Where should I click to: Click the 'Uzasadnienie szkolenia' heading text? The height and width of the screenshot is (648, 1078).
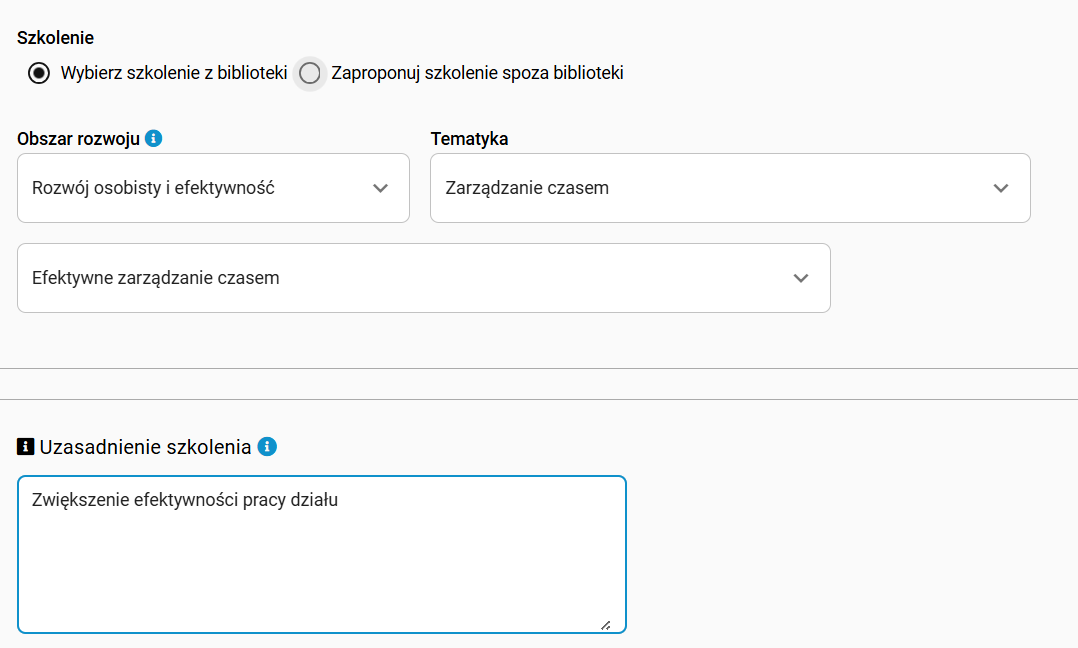(145, 447)
